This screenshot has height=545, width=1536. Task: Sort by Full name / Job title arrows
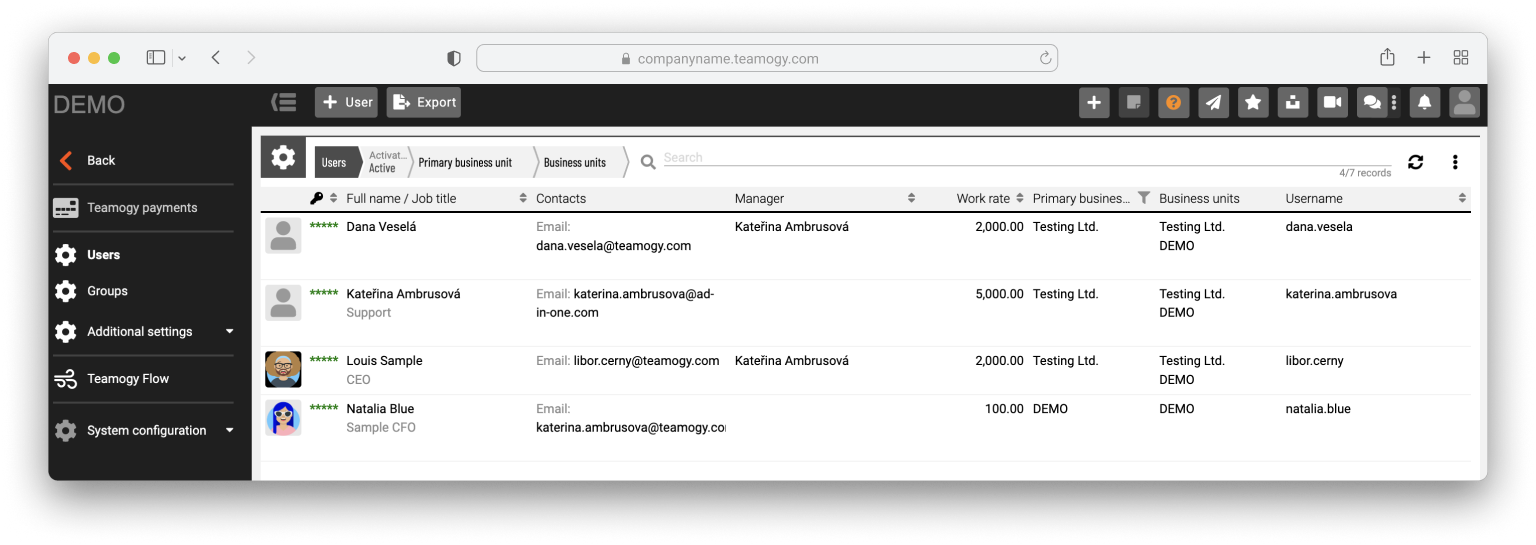523,198
